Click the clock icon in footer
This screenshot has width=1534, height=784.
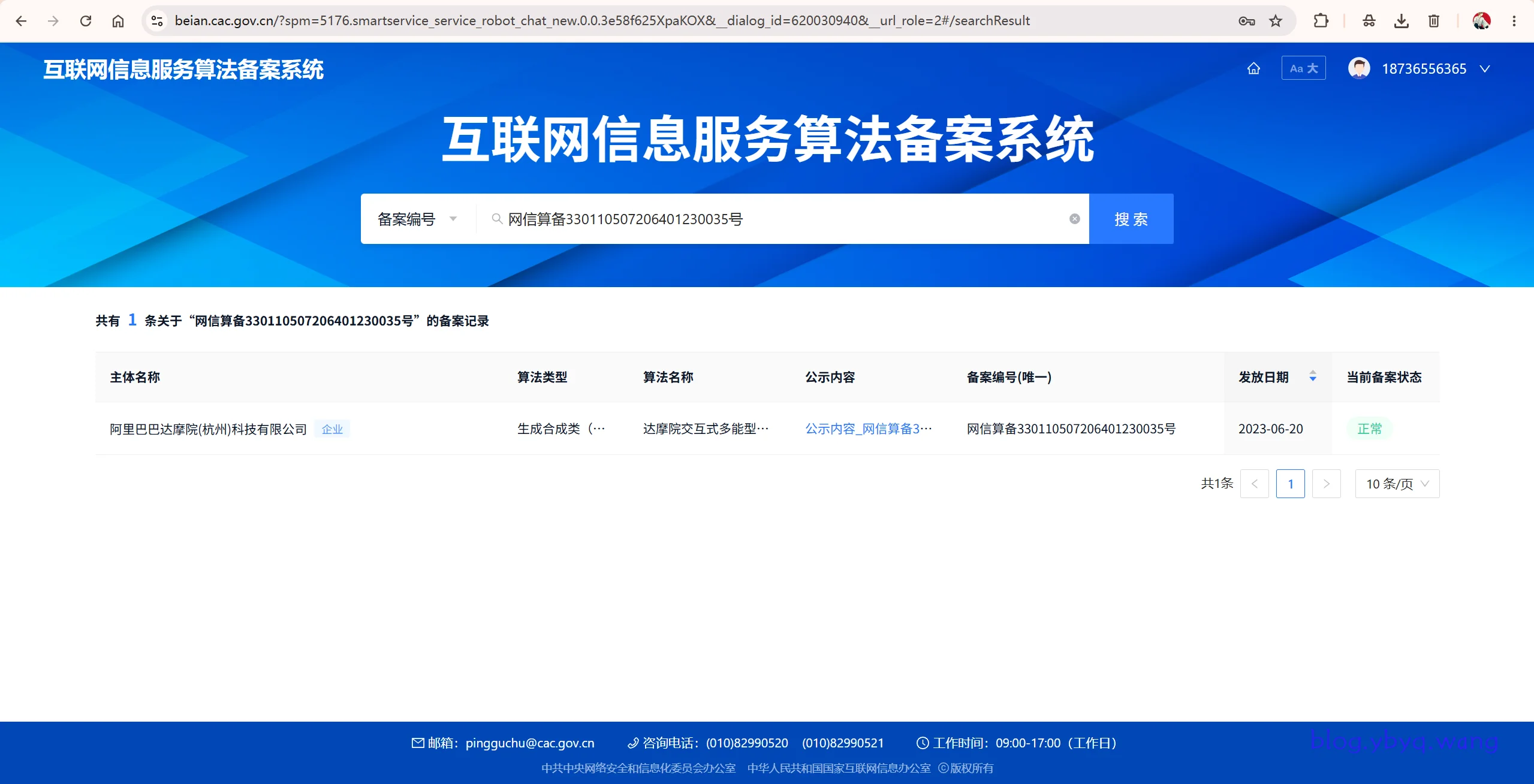pos(923,743)
